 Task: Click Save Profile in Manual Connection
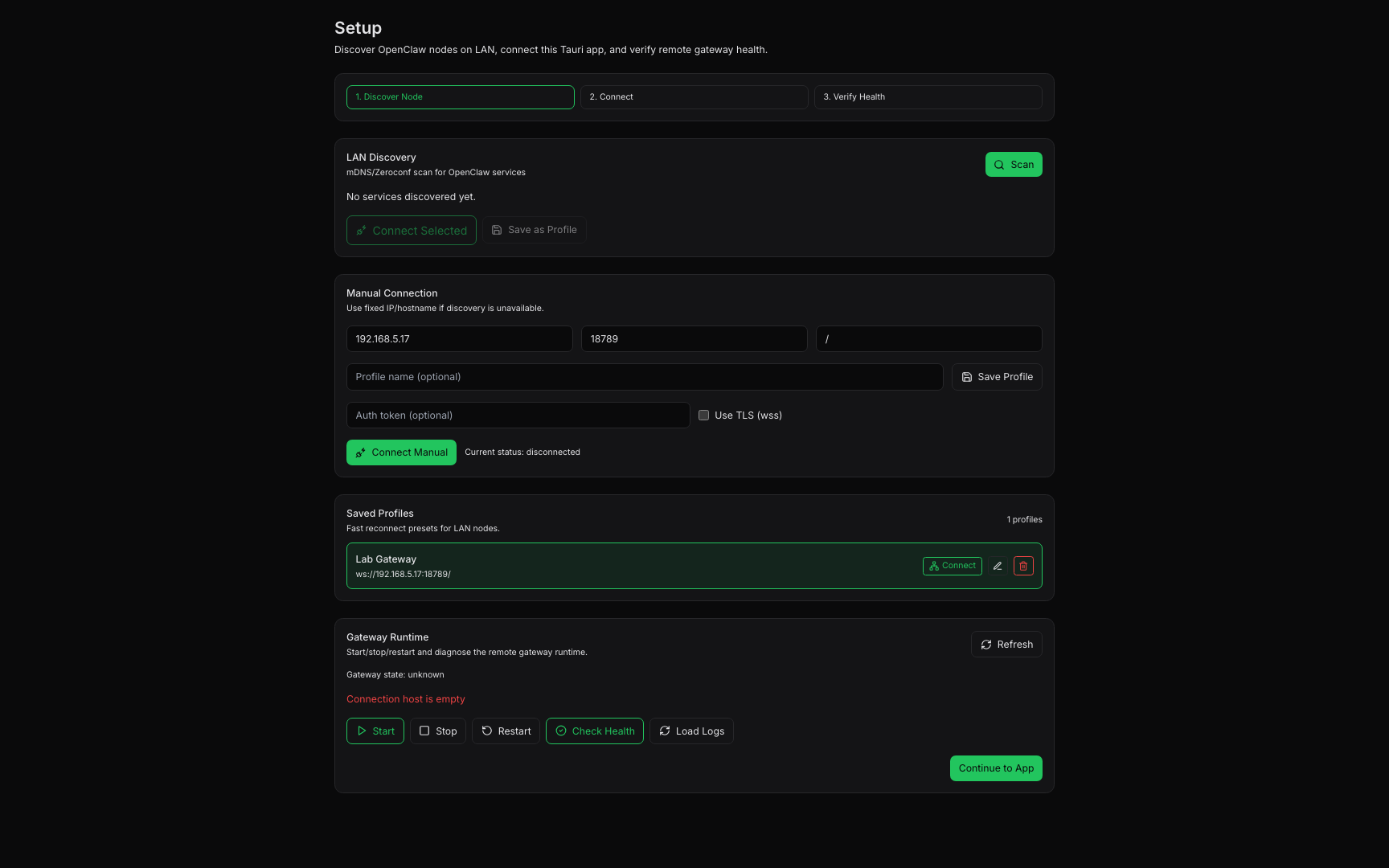996,376
